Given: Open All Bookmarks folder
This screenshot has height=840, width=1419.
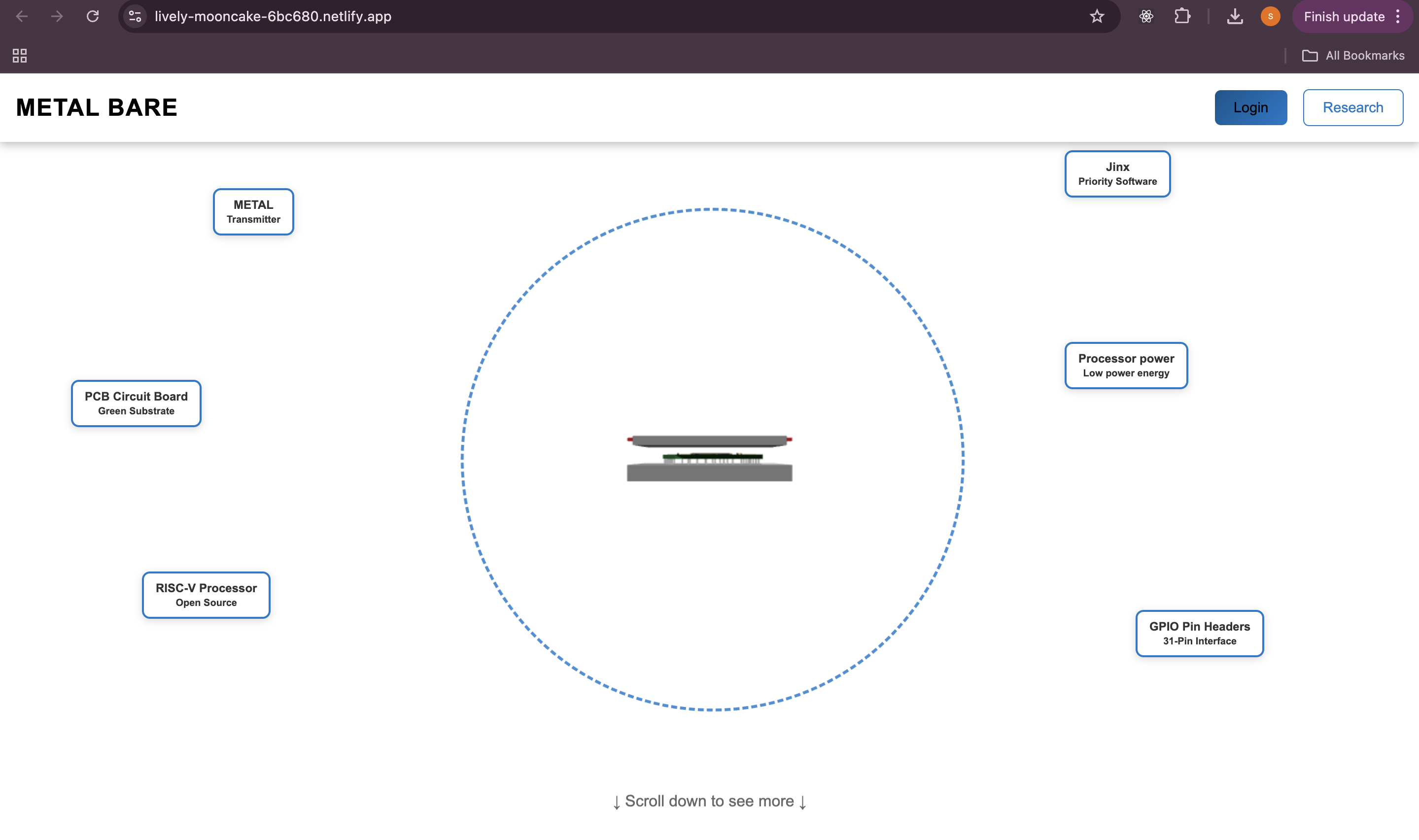Looking at the screenshot, I should pos(1353,56).
